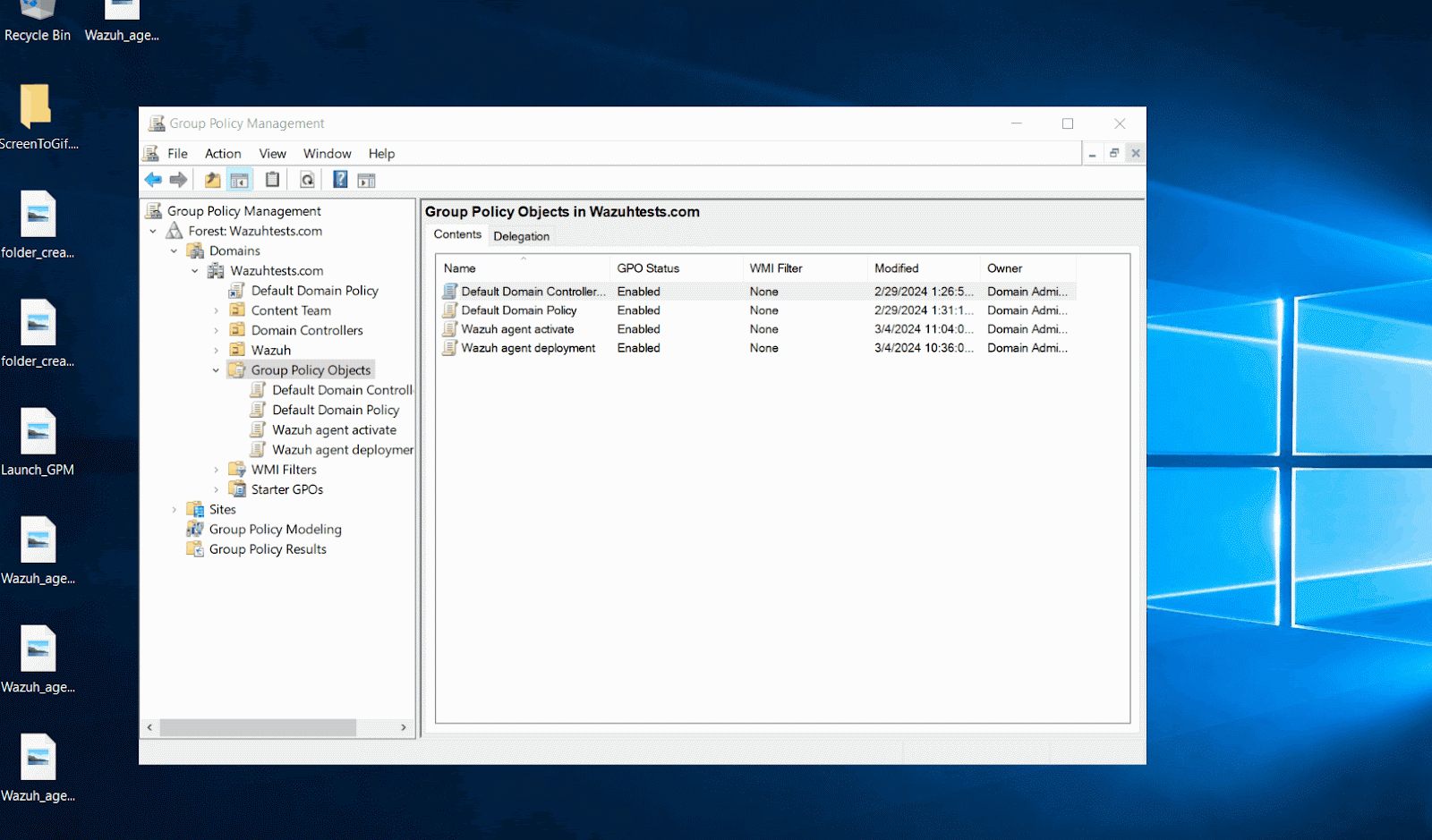Select Group Policy Modeling in the tree
1432x840 pixels.
tap(275, 530)
